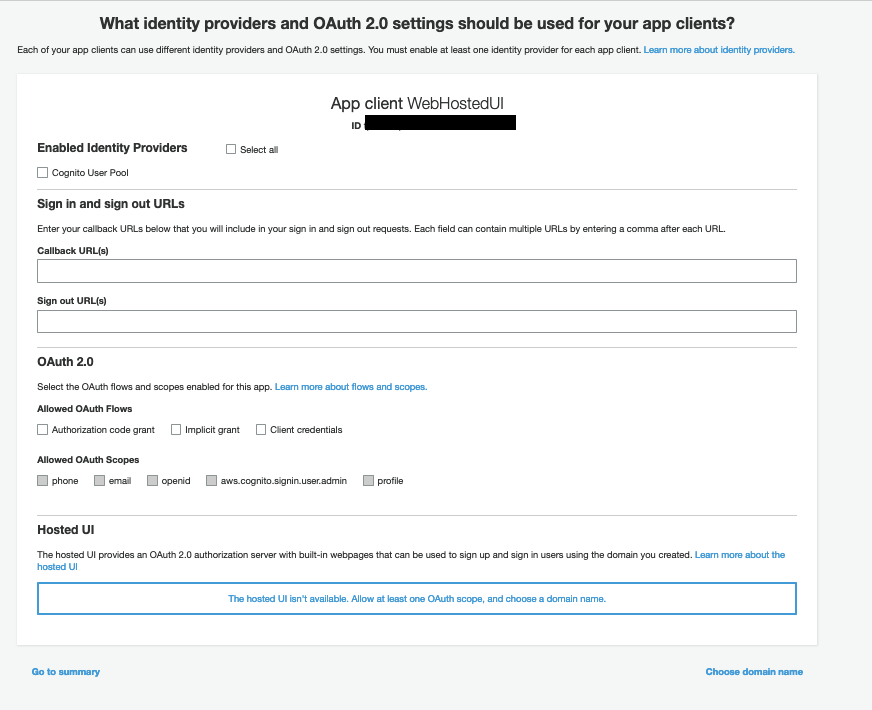Click the App client WebHostedUI heading

click(424, 104)
